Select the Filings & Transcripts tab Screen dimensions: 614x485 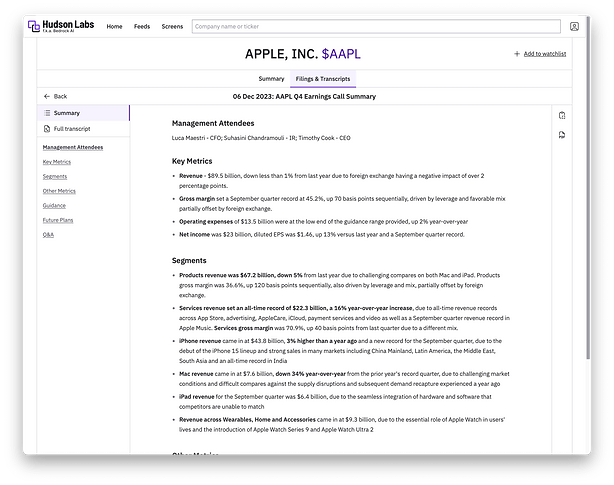coord(325,78)
